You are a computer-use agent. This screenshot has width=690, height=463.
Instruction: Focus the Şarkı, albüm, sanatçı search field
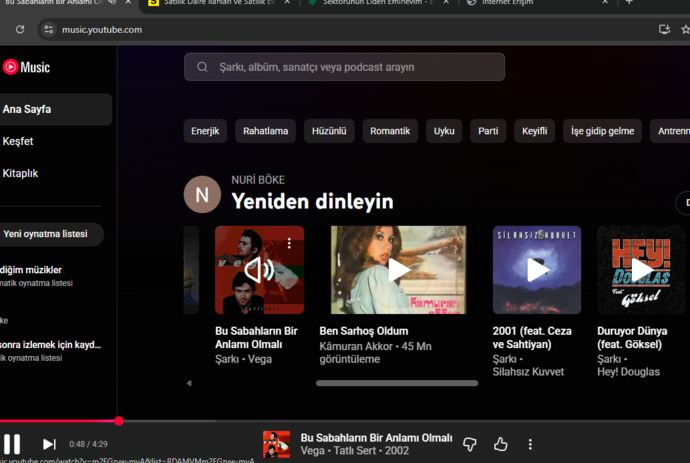[344, 67]
